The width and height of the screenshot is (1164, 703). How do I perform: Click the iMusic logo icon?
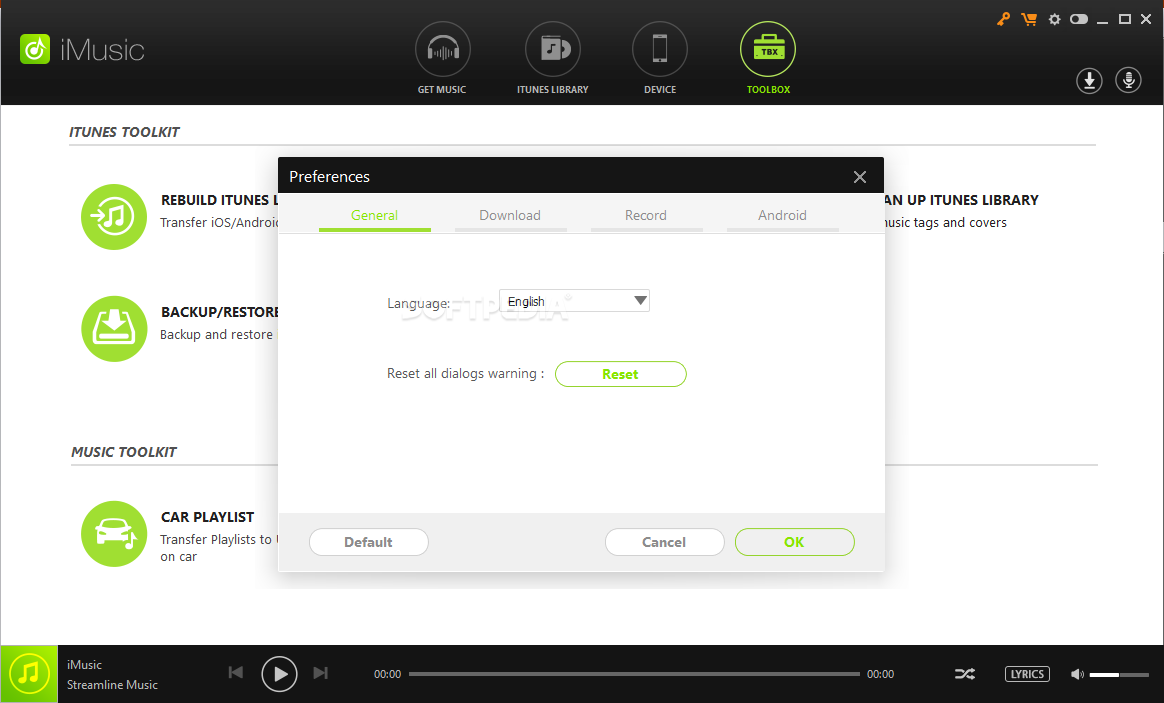(35, 49)
